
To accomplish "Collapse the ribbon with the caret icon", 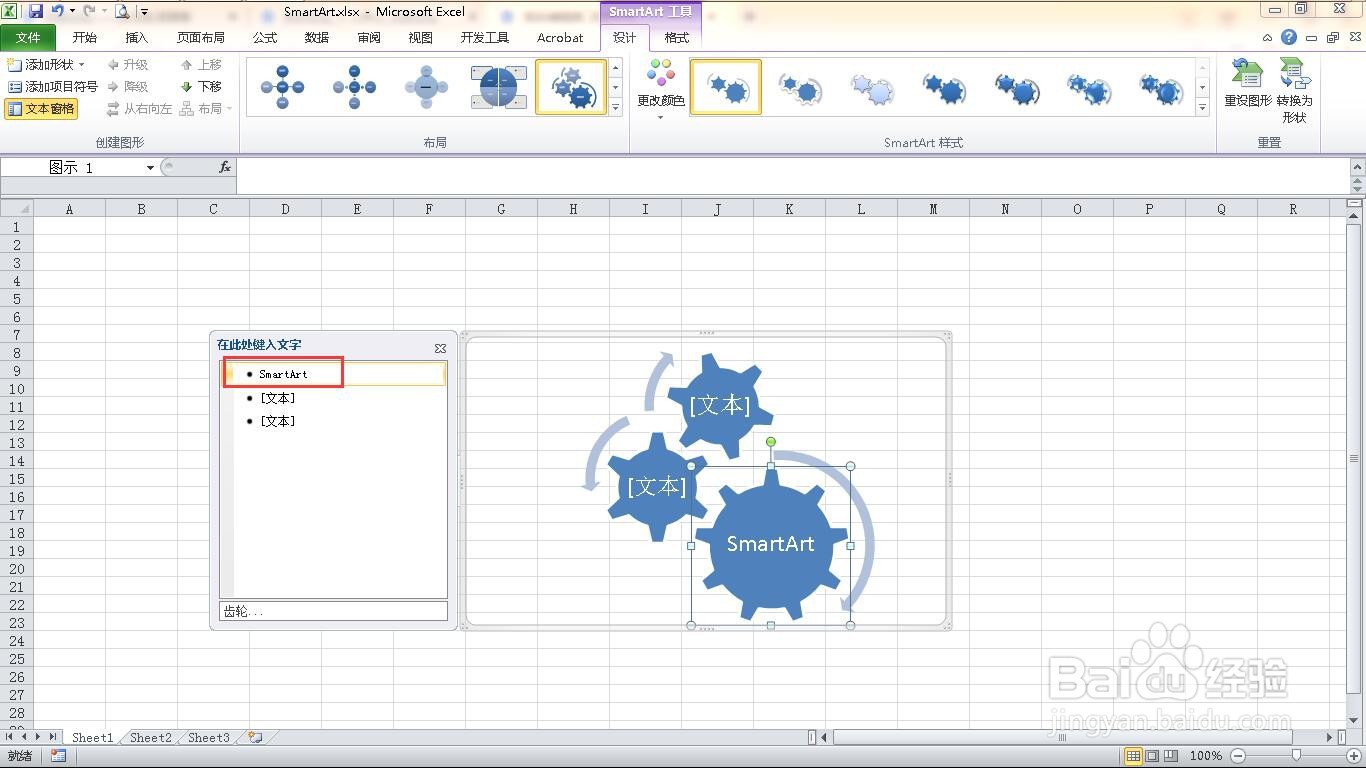I will pyautogui.click(x=1267, y=38).
